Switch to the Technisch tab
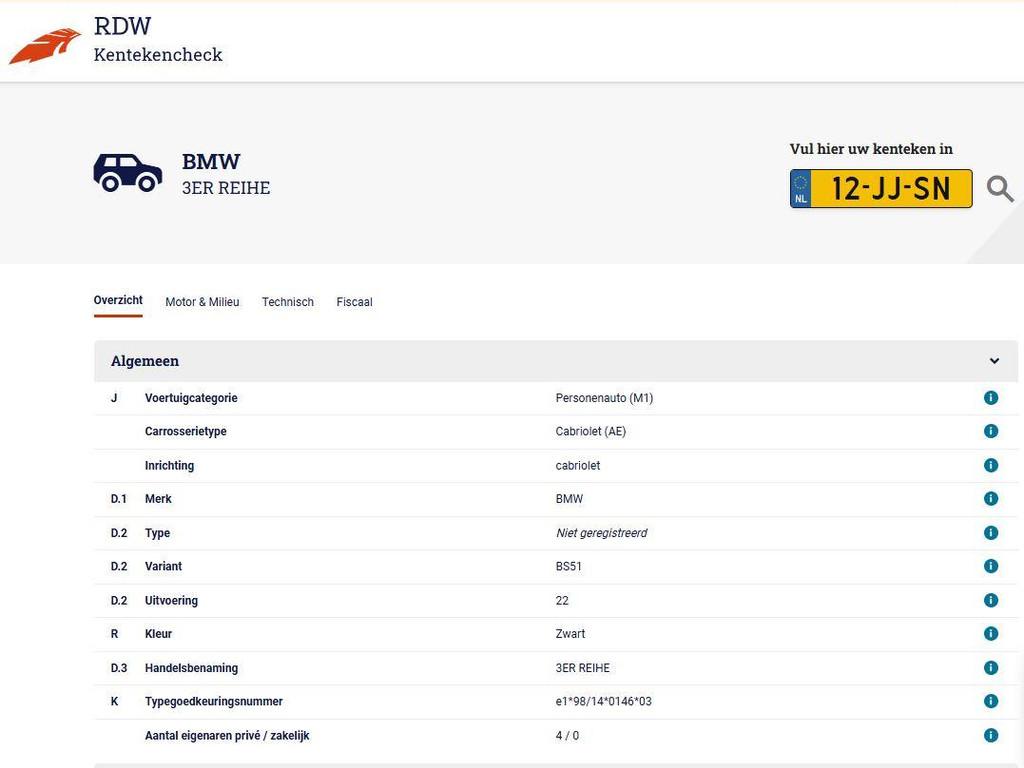The width and height of the screenshot is (1024, 768). pyautogui.click(x=288, y=302)
